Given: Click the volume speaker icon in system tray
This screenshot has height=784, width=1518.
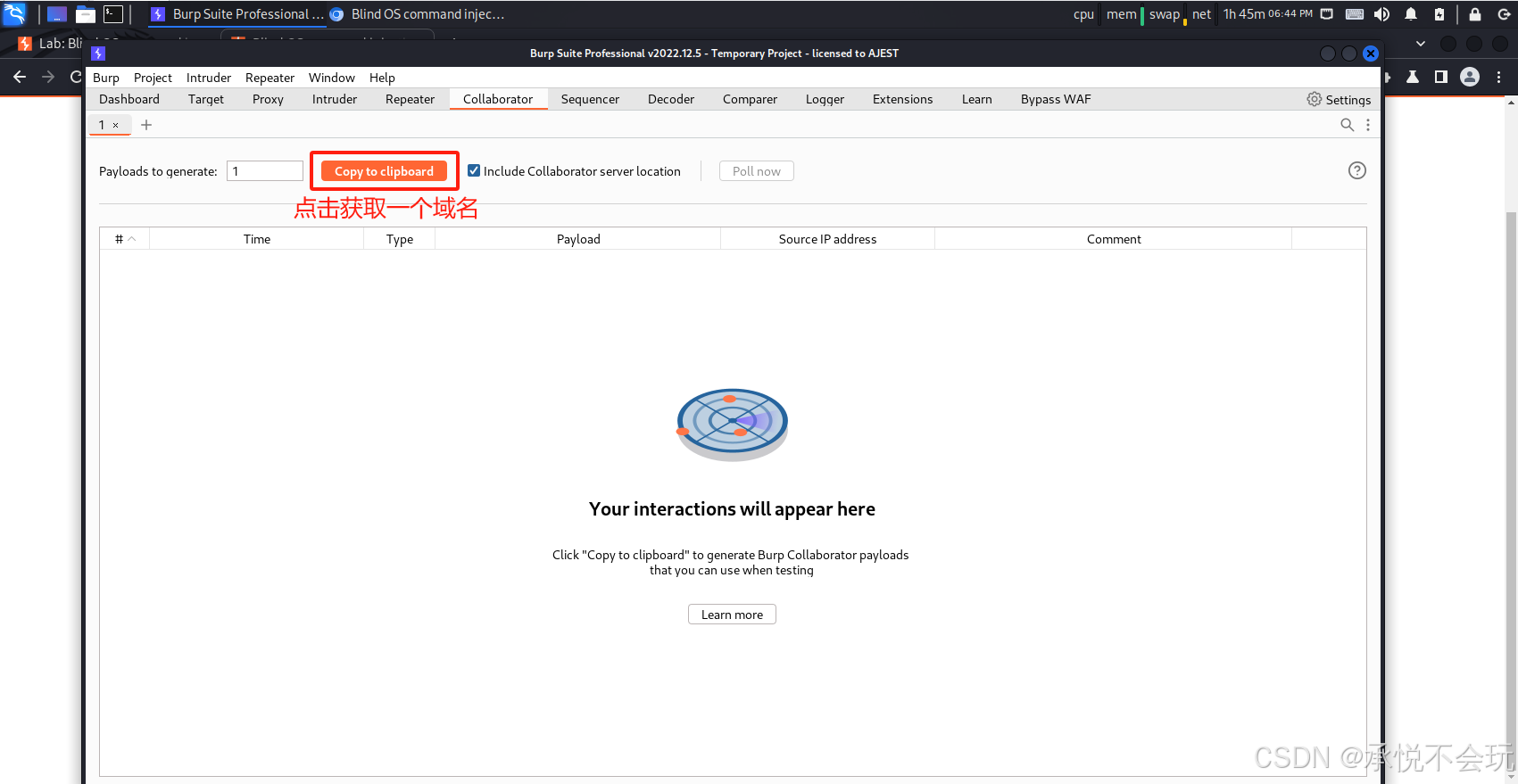Looking at the screenshot, I should 1382,13.
